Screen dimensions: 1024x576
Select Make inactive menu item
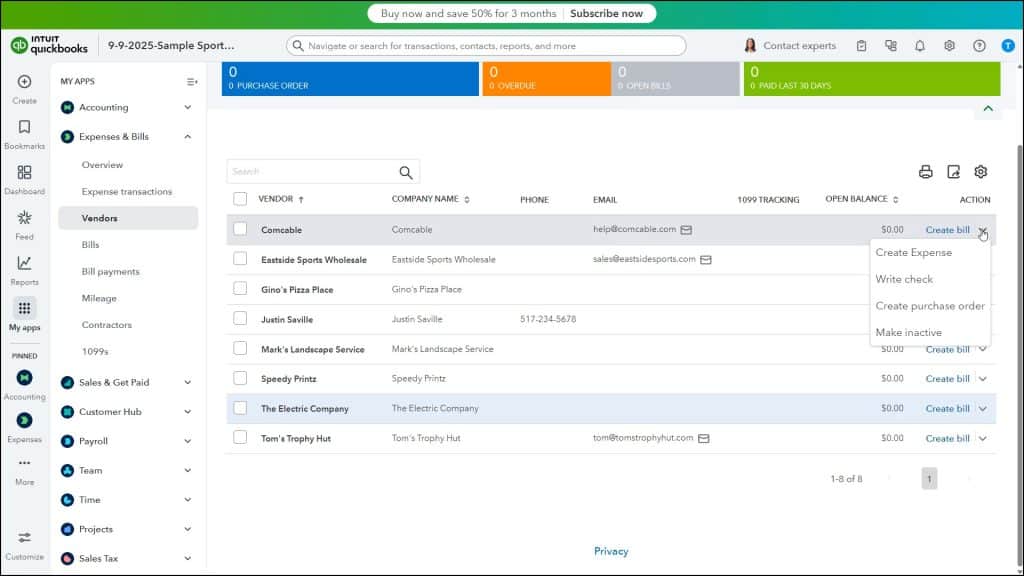click(x=908, y=332)
